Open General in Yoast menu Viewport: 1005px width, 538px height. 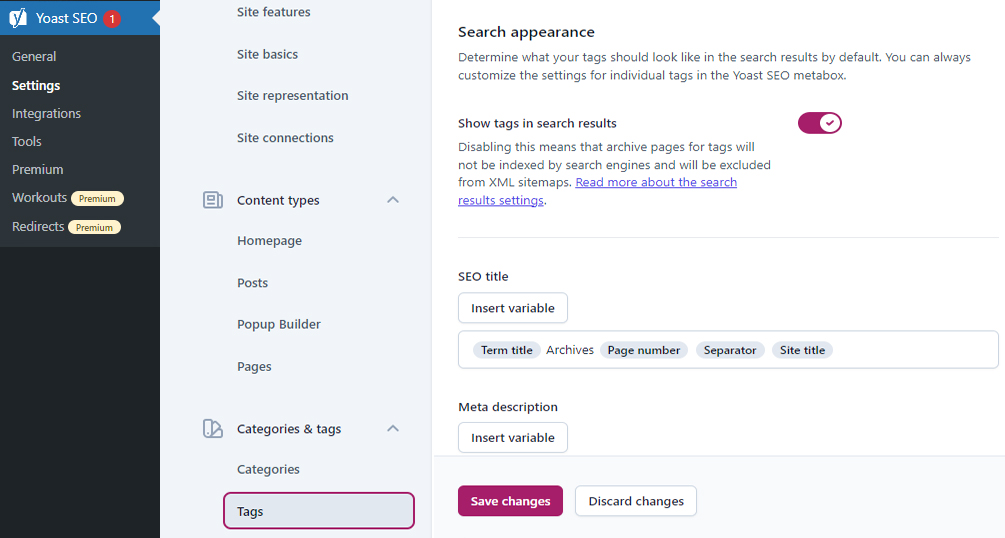tap(34, 56)
